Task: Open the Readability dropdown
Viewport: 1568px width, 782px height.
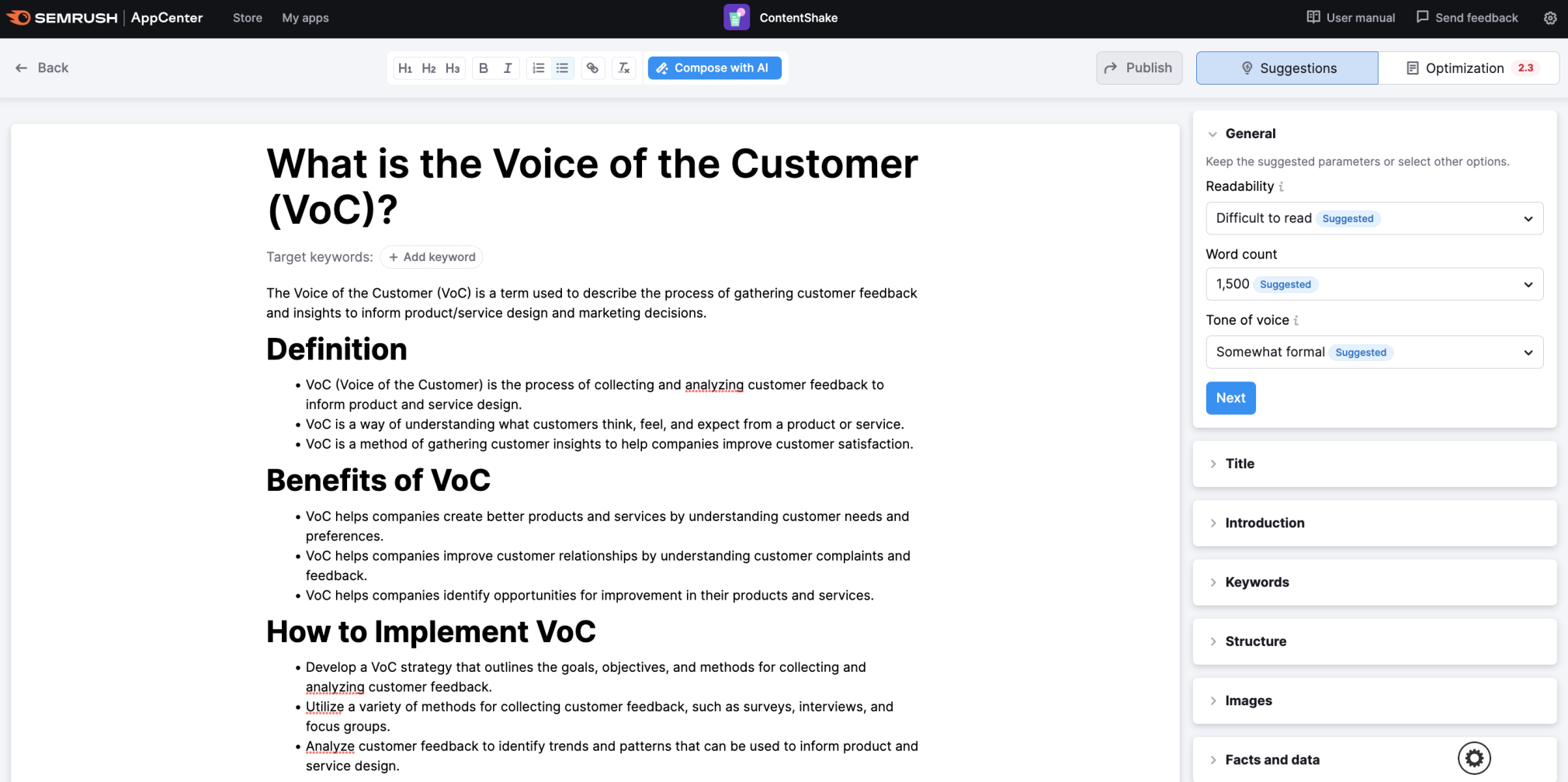Action: pos(1374,218)
